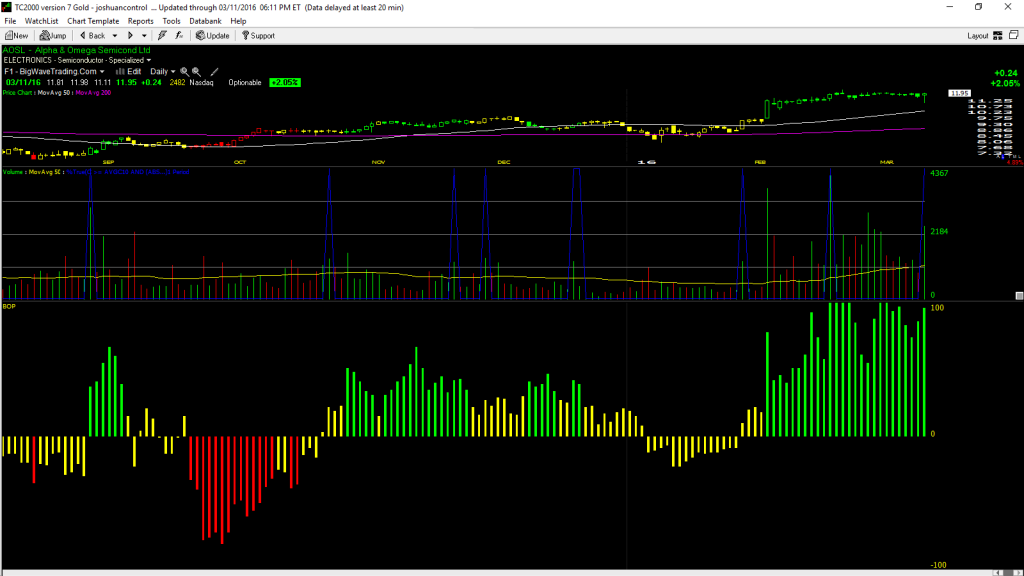Expand the Back history dropdown arrow
This screenshot has width=1024, height=576.
[x=115, y=36]
